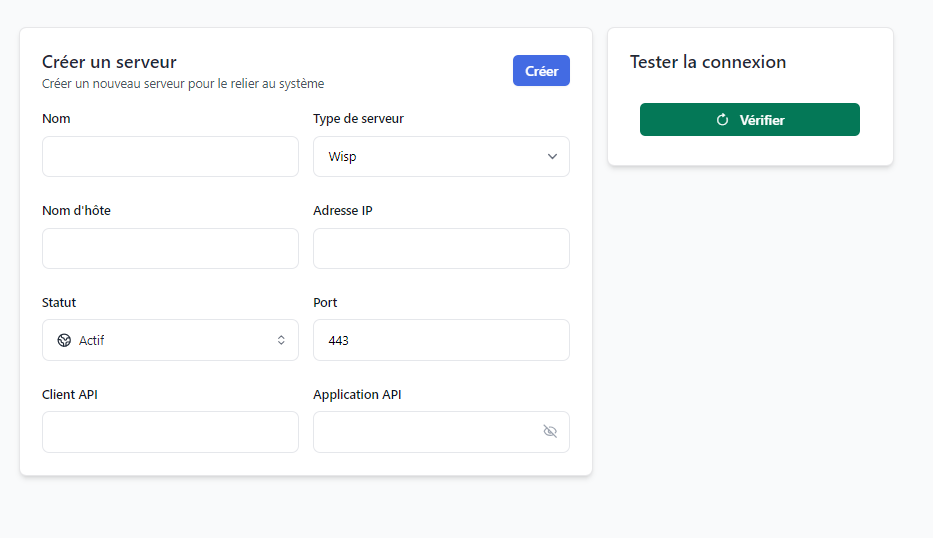Screen dimensions: 933x538
Task: Click the blue Créer button
Action: pyautogui.click(x=541, y=71)
